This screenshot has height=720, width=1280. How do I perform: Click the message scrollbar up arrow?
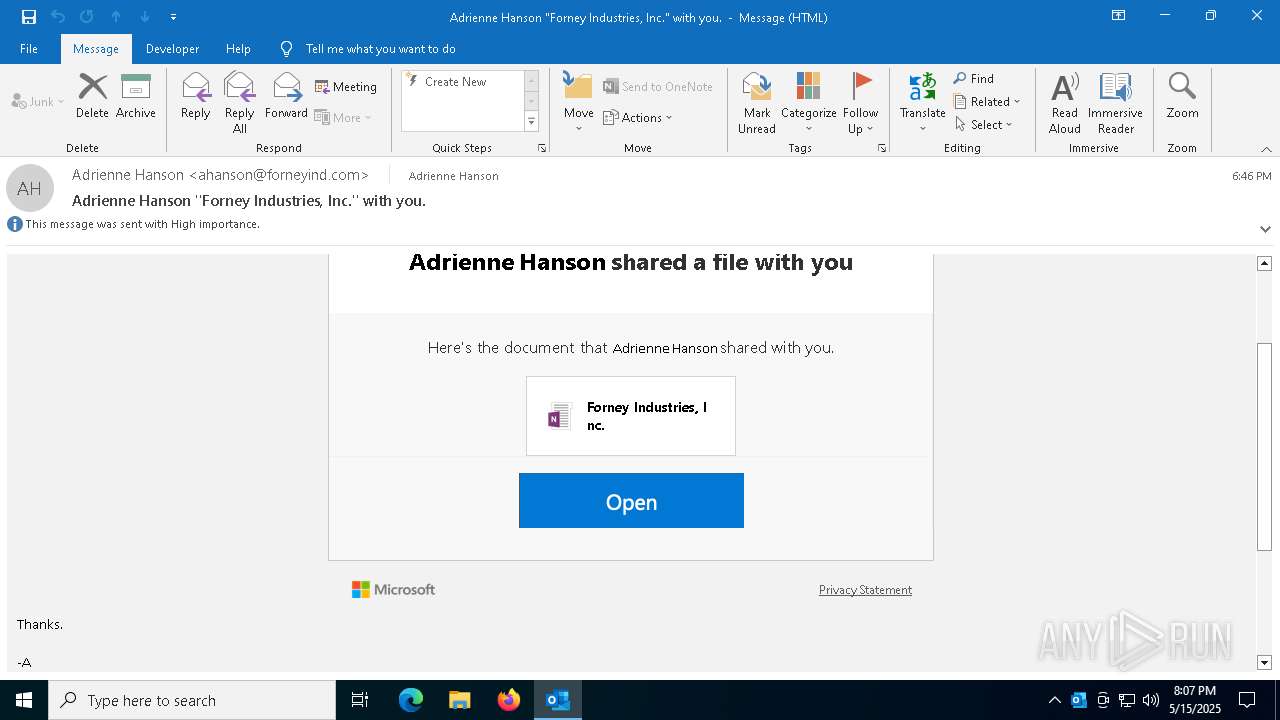1264,263
